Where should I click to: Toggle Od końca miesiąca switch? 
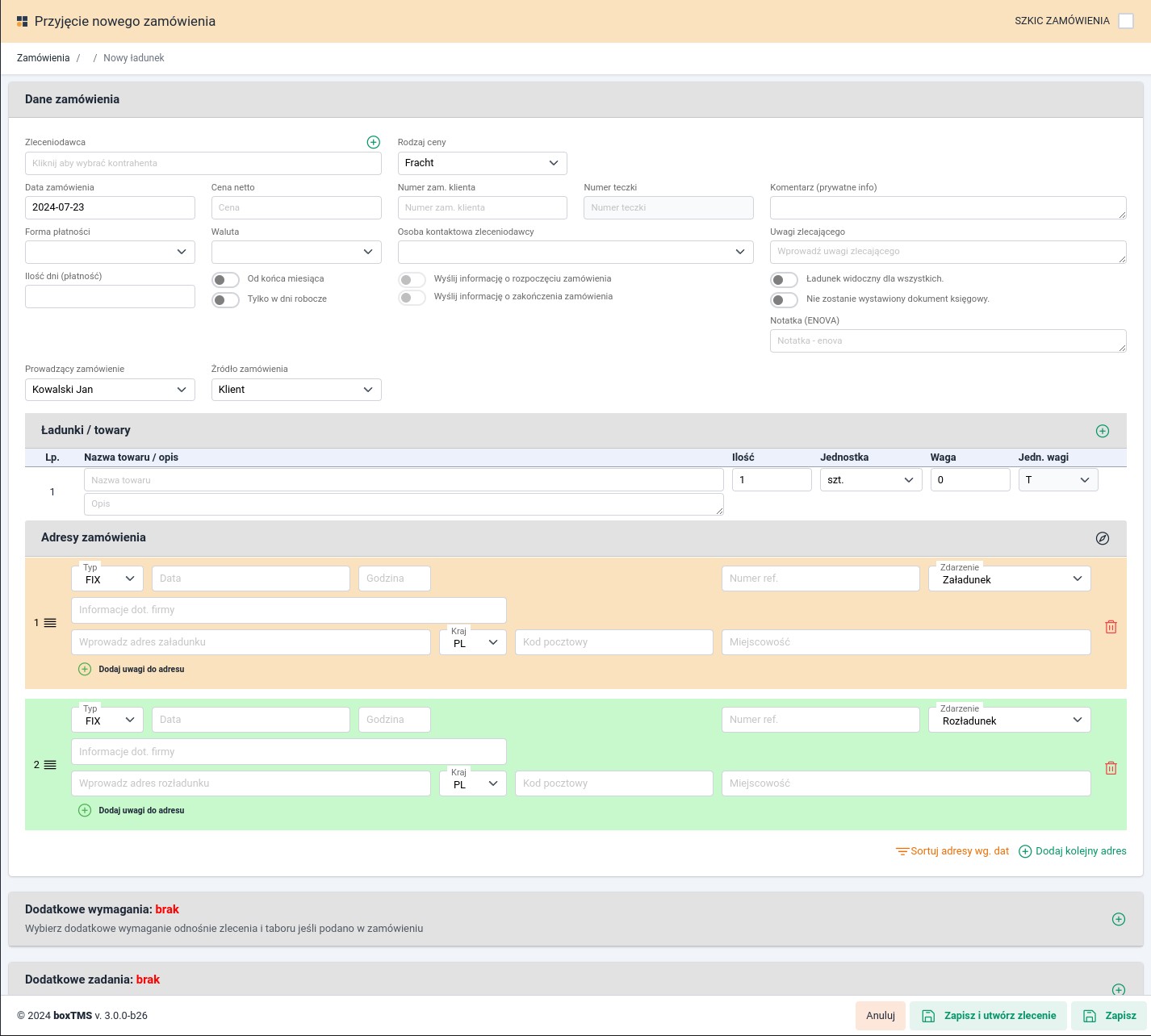[x=225, y=280]
